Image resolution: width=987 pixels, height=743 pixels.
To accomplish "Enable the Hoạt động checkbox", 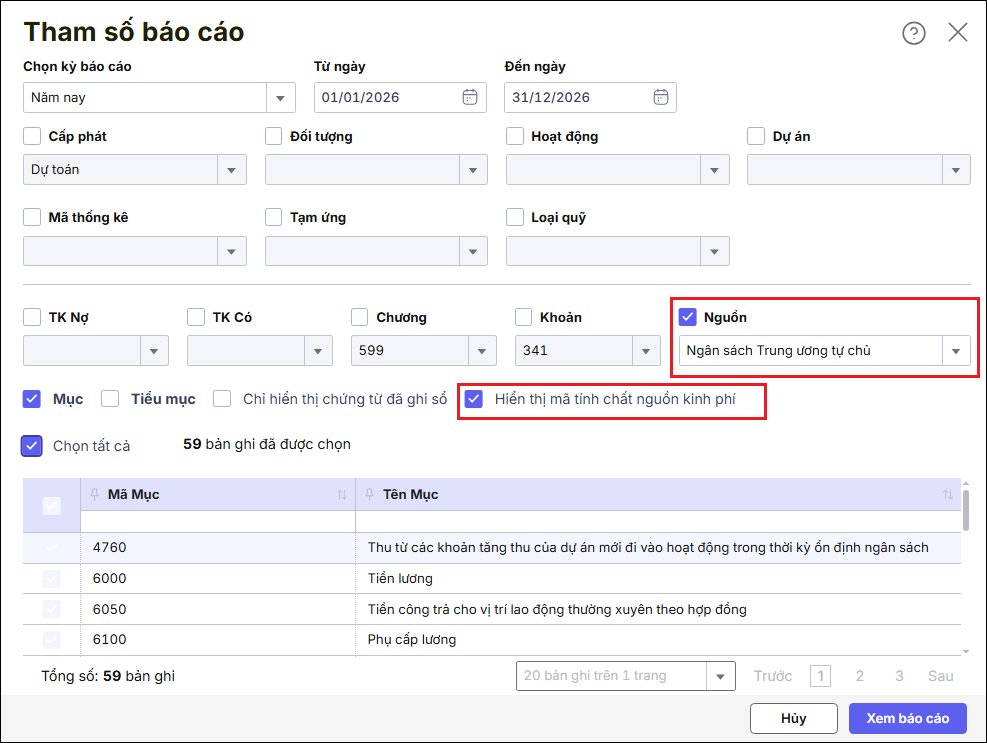I will coord(515,136).
